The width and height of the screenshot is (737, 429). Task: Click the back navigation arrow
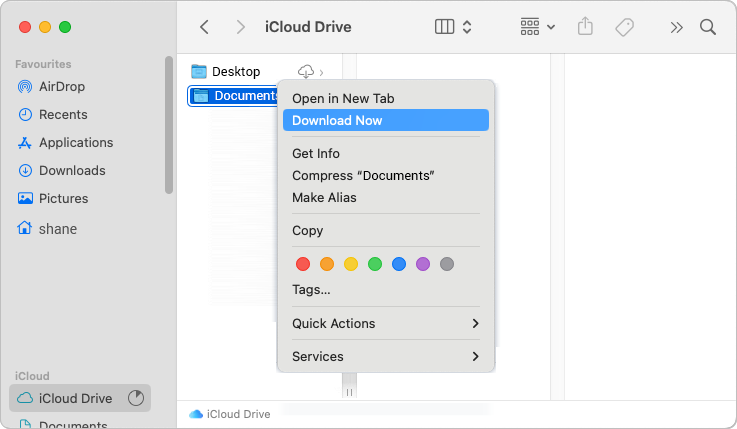[204, 27]
